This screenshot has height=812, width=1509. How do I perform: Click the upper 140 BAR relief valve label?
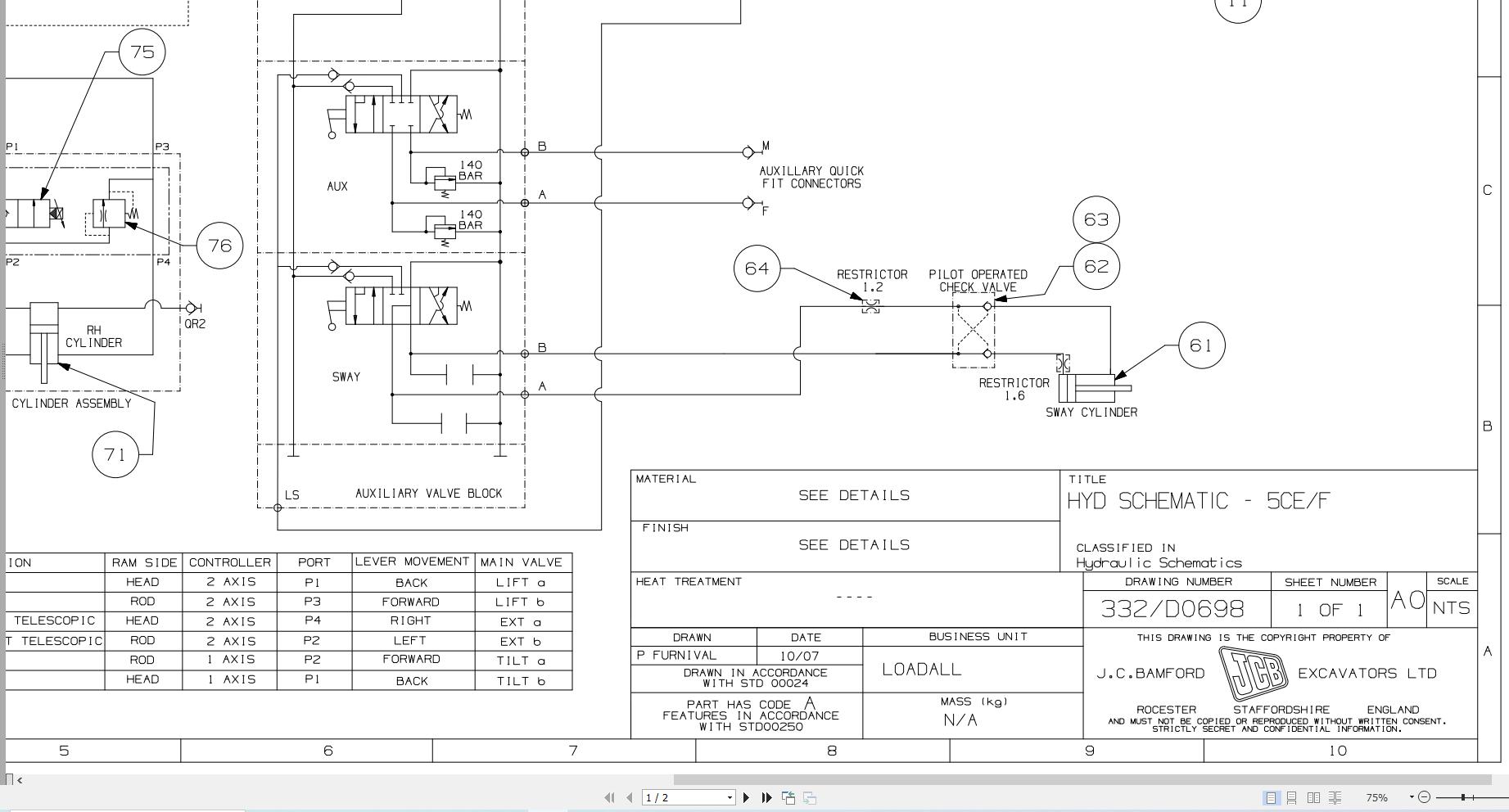470,170
